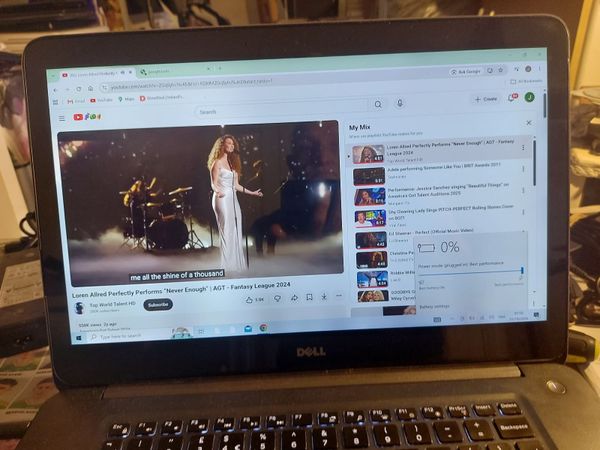Image resolution: width=600 pixels, height=450 pixels.
Task: Bookmark this page with the star
Action: point(501,70)
